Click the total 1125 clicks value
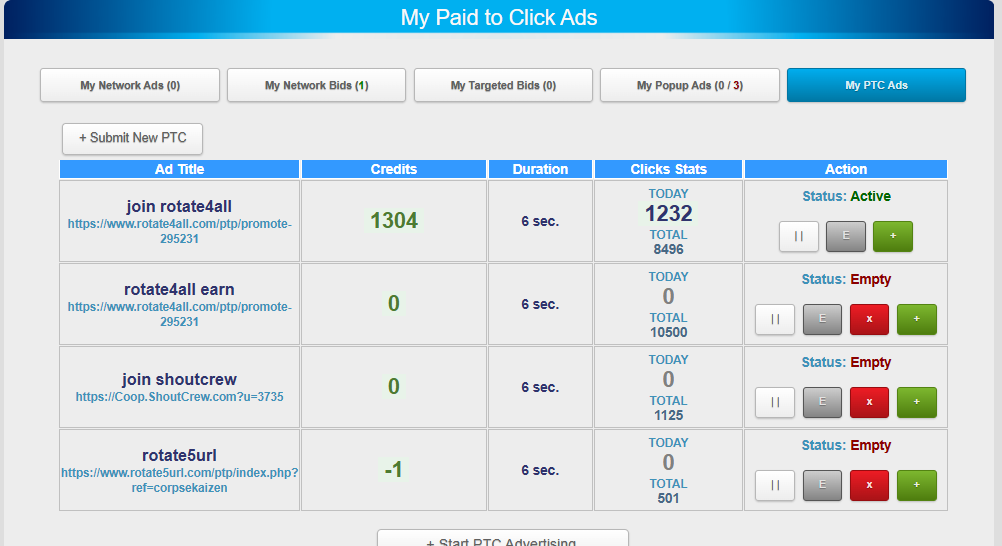 [x=668, y=416]
